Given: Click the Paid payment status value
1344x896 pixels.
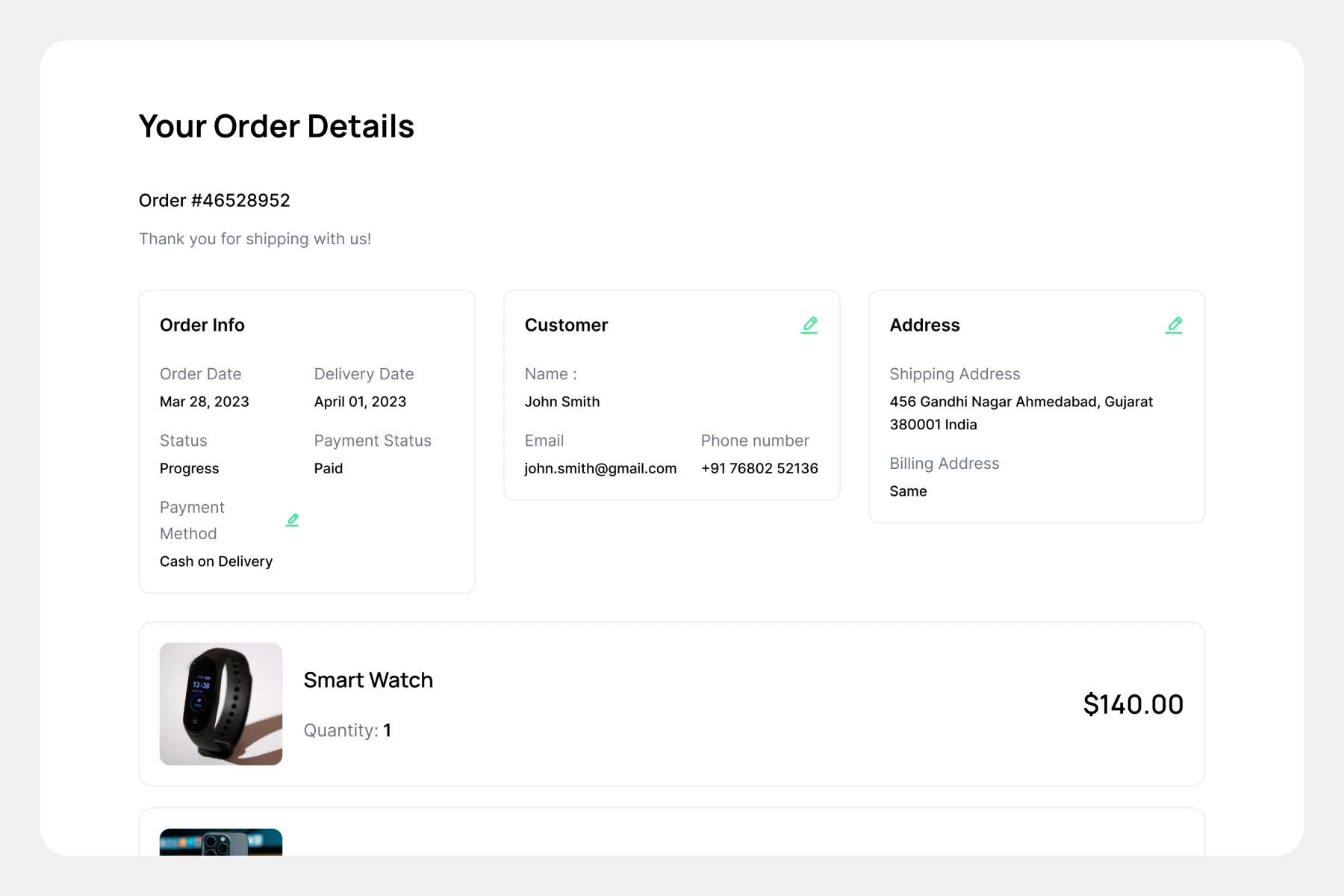Looking at the screenshot, I should point(328,468).
